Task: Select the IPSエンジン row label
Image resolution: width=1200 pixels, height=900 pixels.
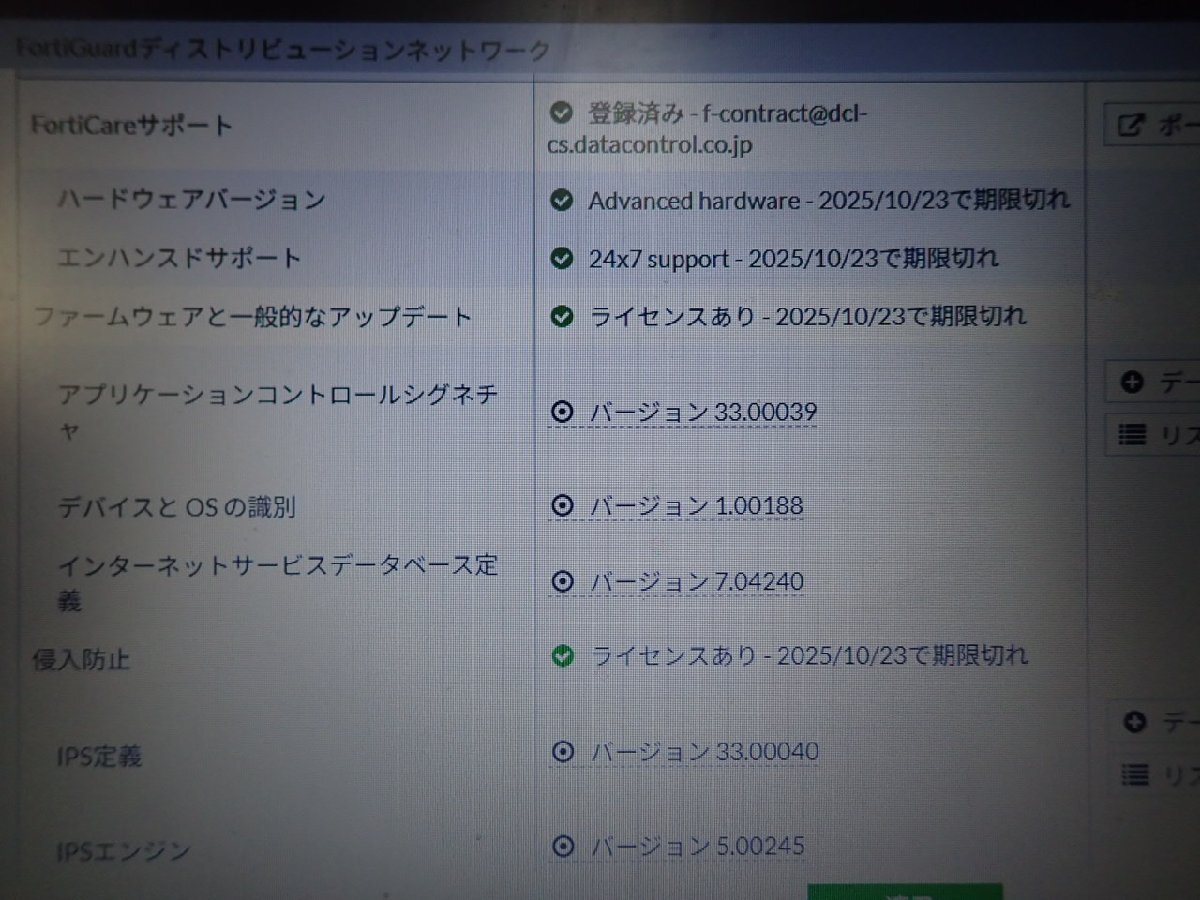Action: point(124,852)
